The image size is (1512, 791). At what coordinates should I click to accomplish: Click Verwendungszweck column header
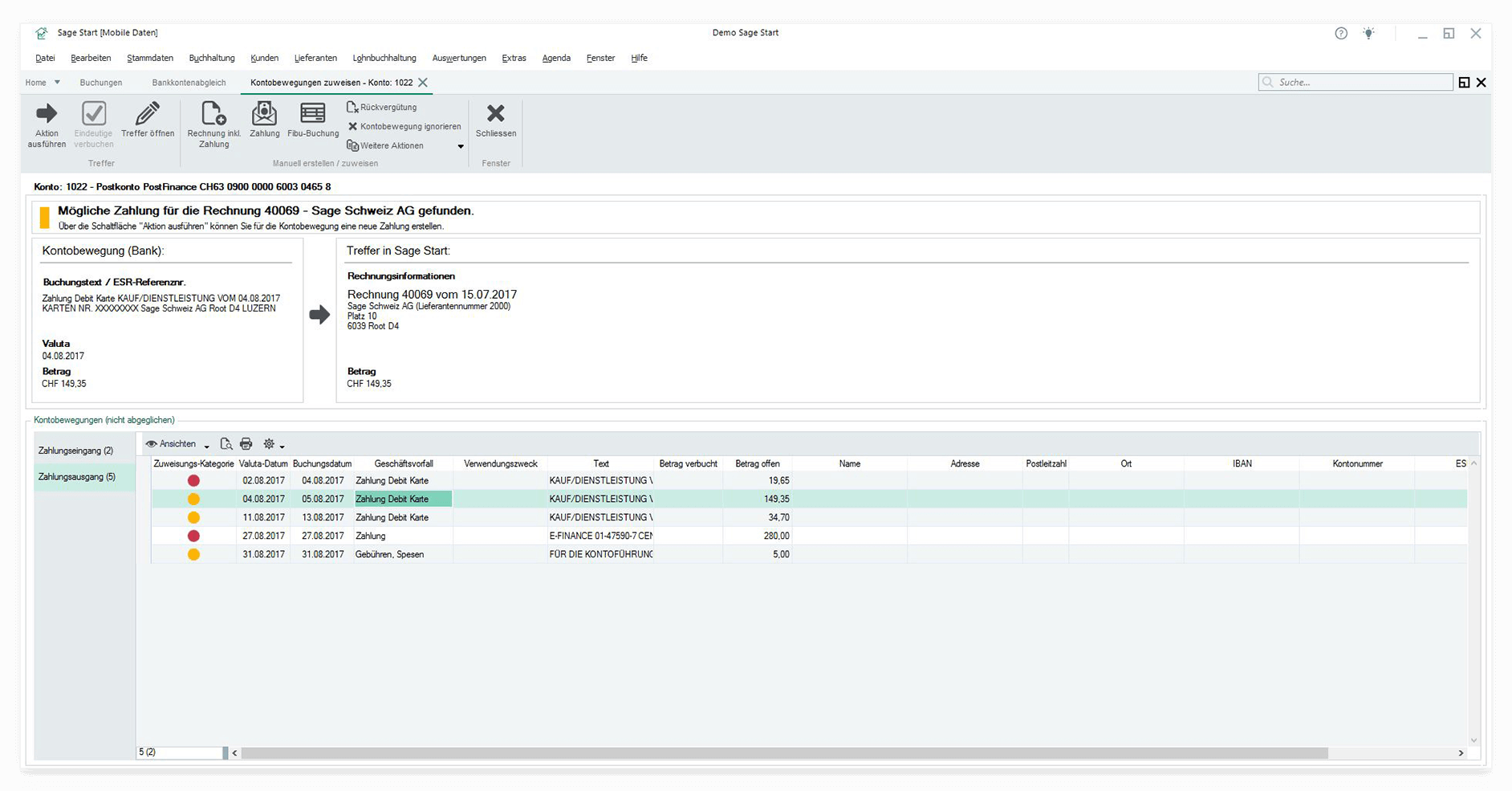coord(501,463)
